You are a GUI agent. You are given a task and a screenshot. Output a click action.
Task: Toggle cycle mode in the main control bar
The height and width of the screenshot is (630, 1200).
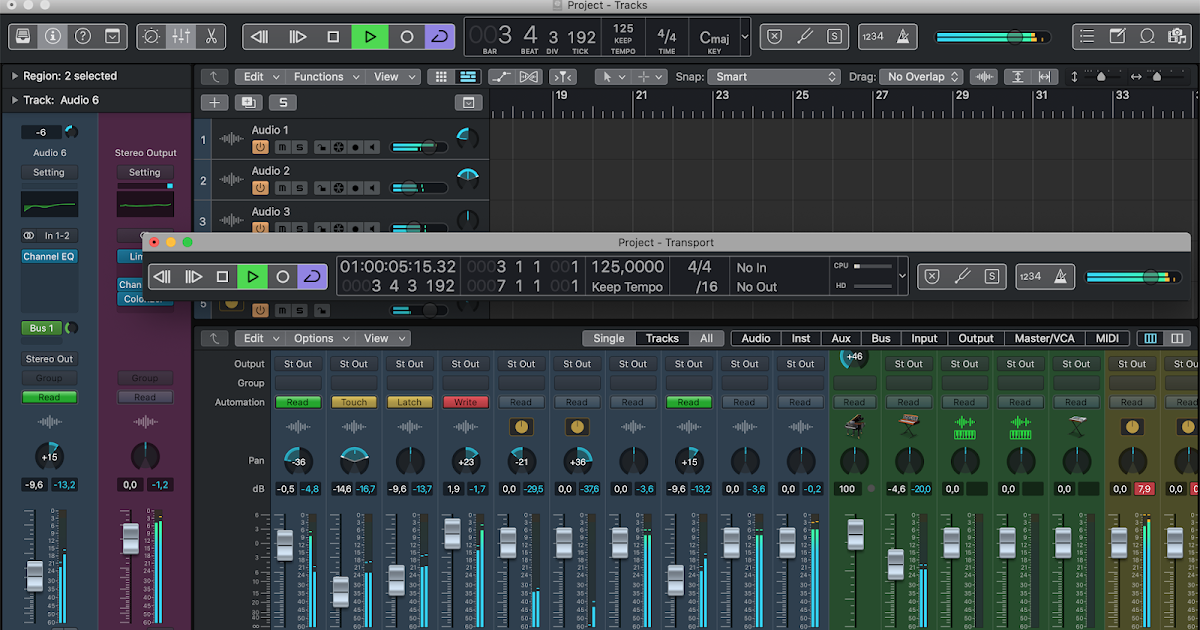point(439,37)
